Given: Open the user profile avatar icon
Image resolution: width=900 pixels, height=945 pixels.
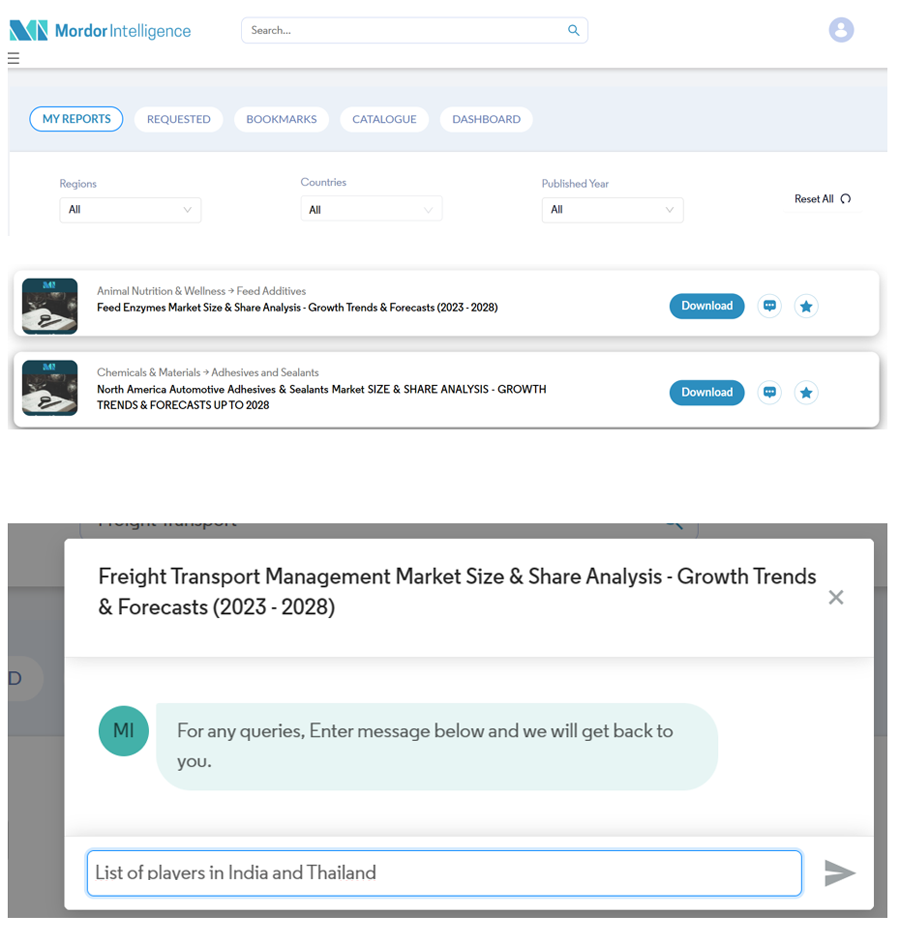Looking at the screenshot, I should coord(841,30).
